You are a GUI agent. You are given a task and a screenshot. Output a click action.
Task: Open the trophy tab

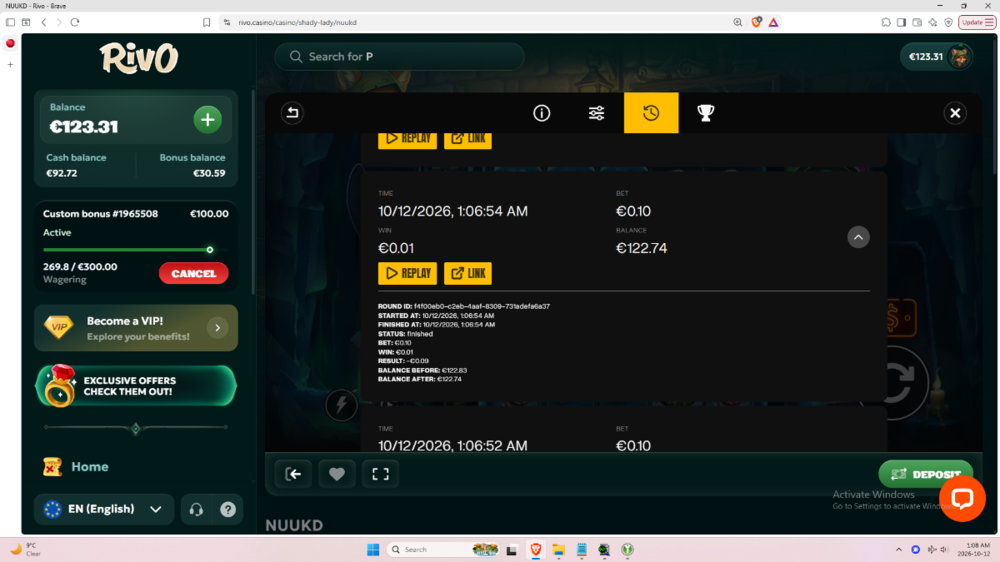click(x=705, y=113)
